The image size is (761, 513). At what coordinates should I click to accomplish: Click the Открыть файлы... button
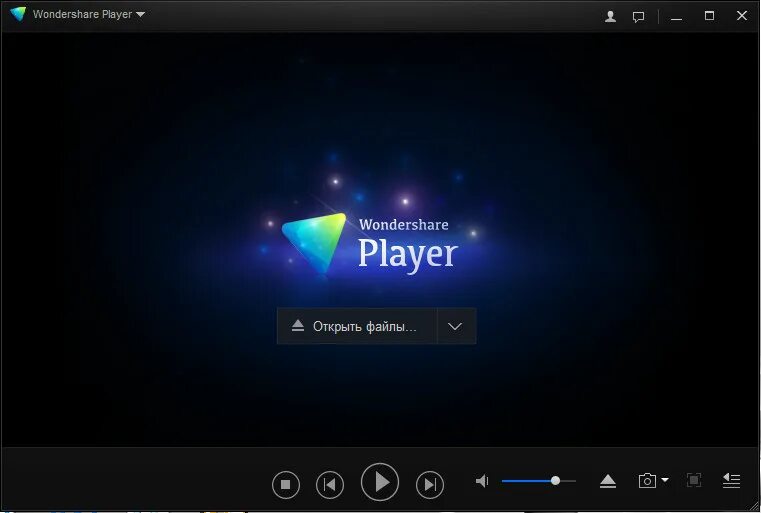357,326
